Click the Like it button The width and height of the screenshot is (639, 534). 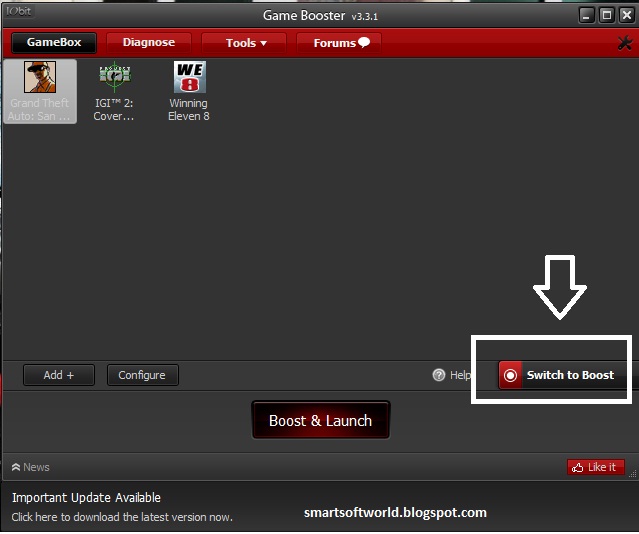click(595, 467)
